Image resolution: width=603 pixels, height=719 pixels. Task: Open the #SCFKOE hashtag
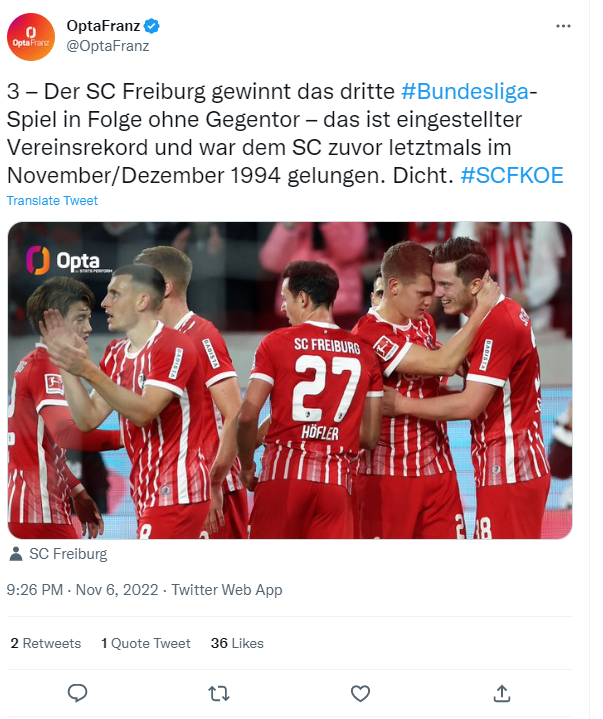click(x=512, y=176)
